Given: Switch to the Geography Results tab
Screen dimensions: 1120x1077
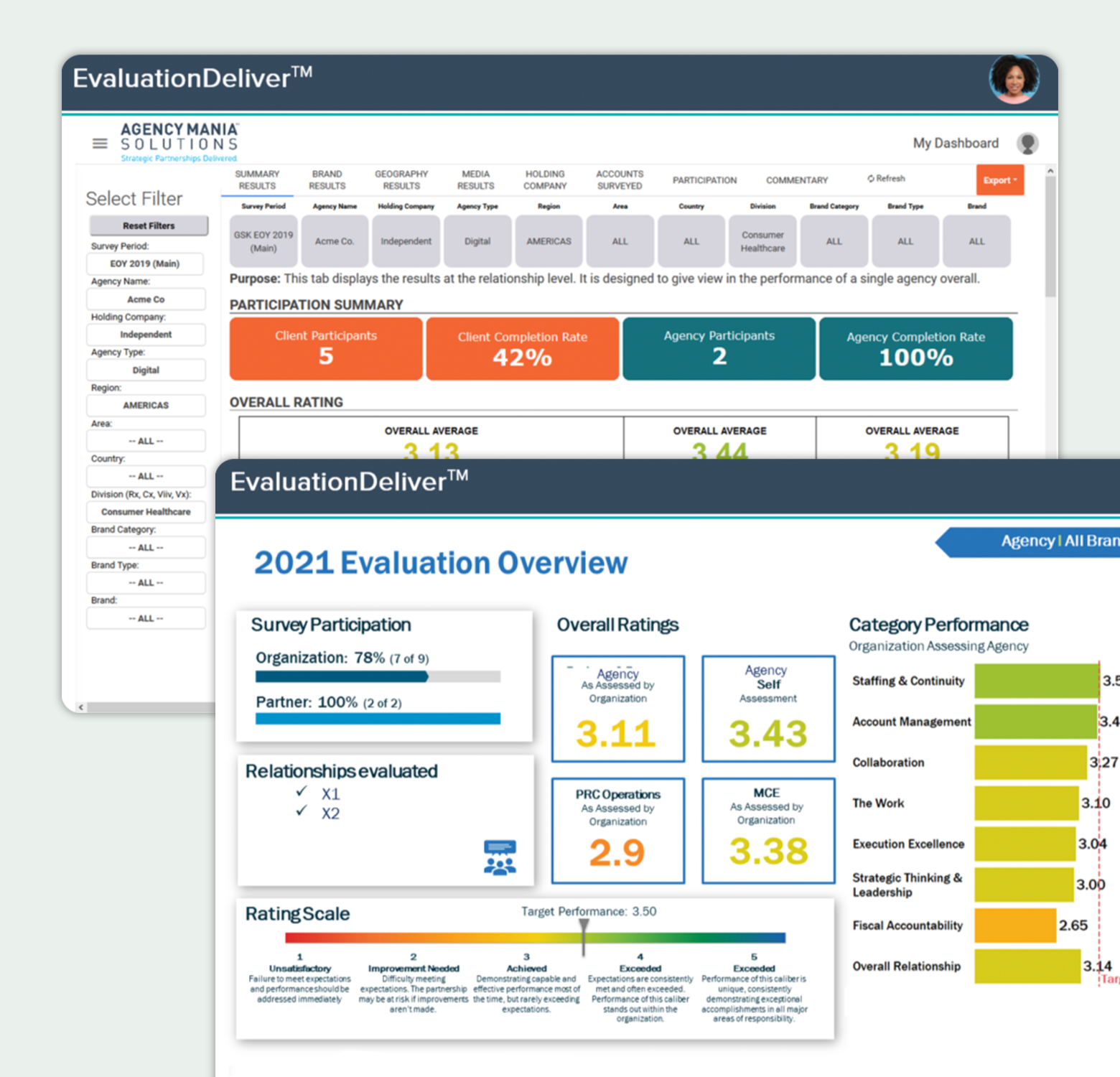Looking at the screenshot, I should (x=401, y=179).
